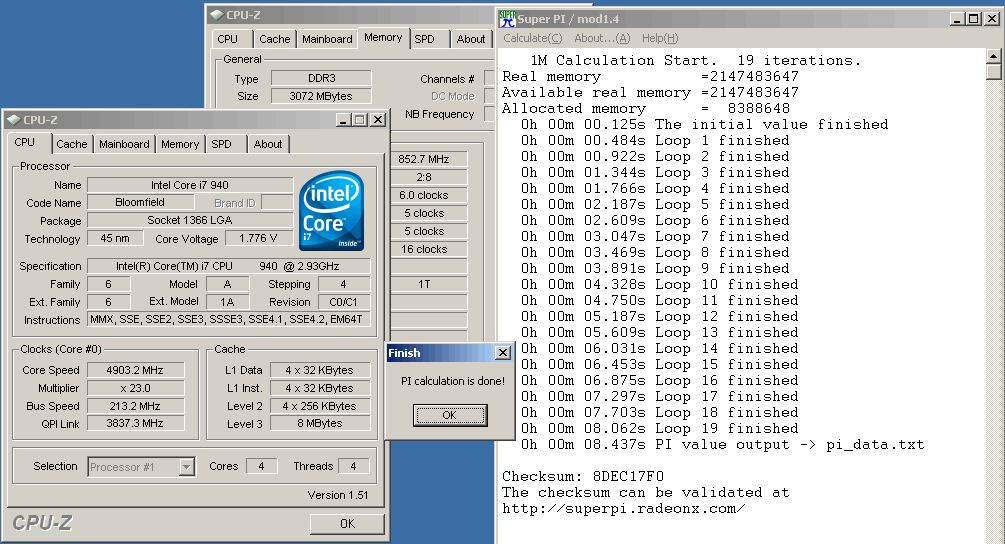Viewport: 1005px width, 544px height.
Task: Click the Cores count field
Action: (261, 466)
